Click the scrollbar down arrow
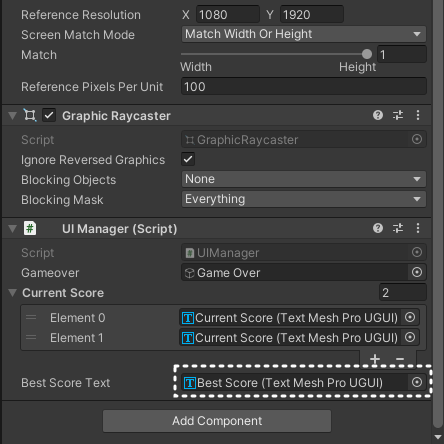This screenshot has width=444, height=444. (438, 437)
